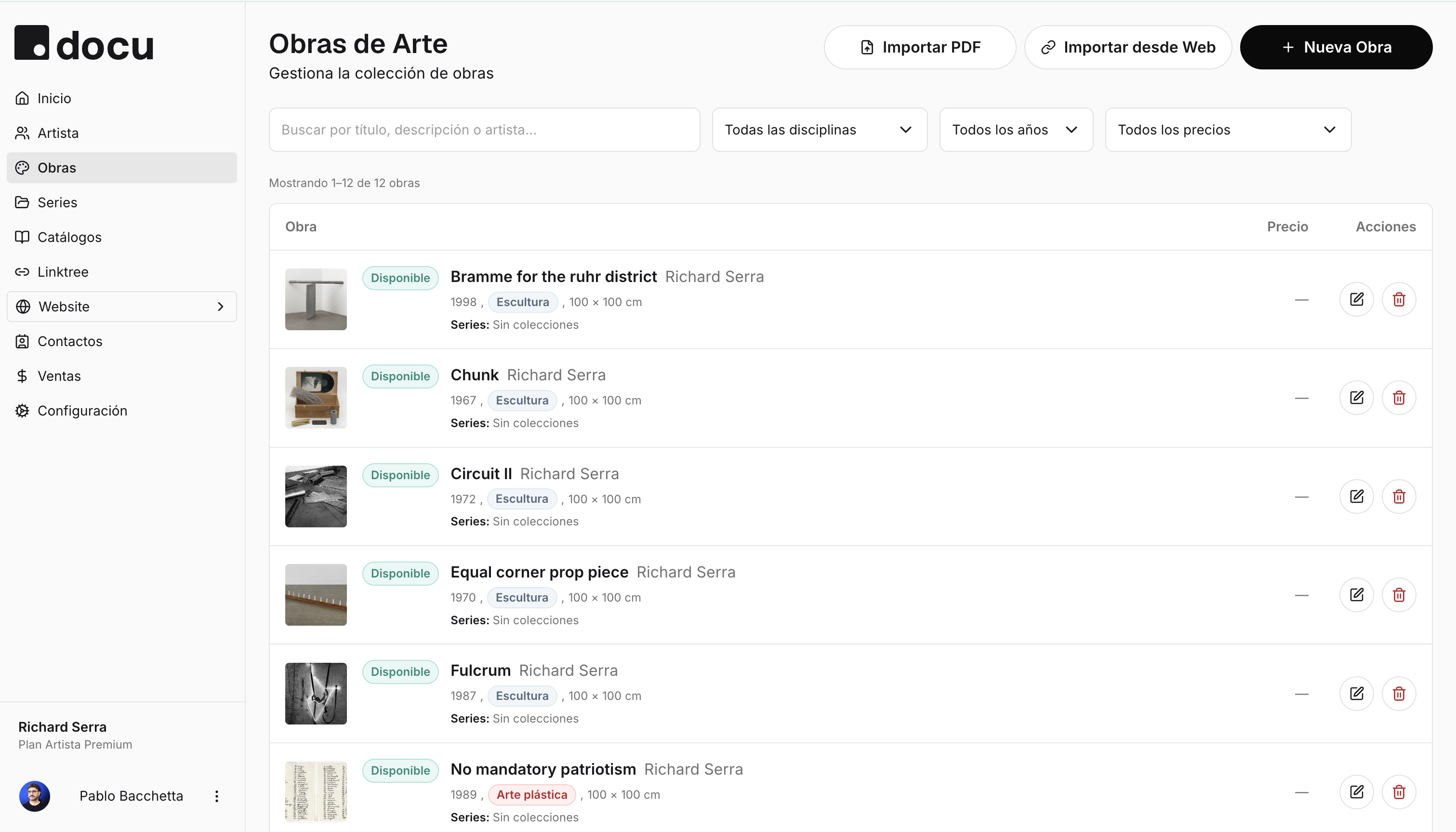Remove the Fulcrum artwork with trash icon
Screen dimensions: 1456x832
tap(1398, 694)
